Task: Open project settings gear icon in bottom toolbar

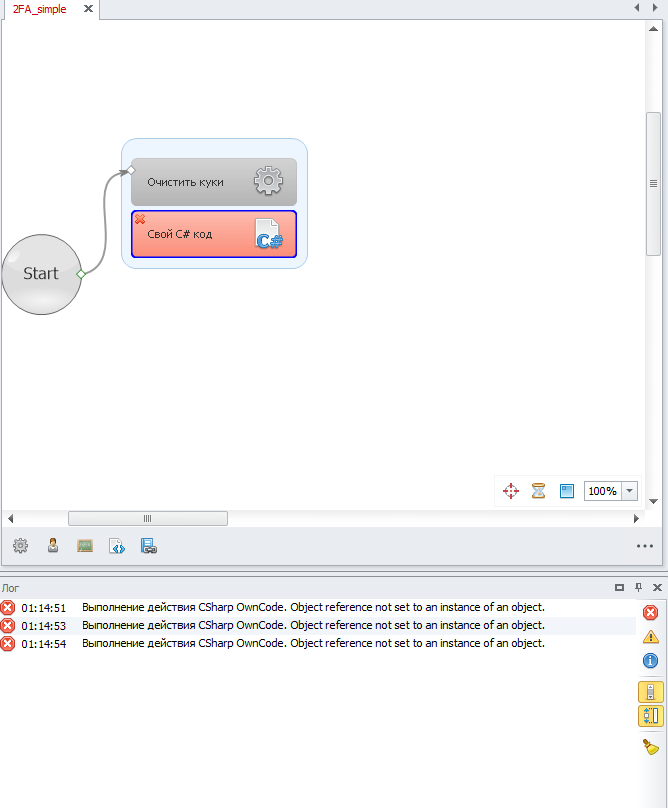Action: (x=21, y=546)
